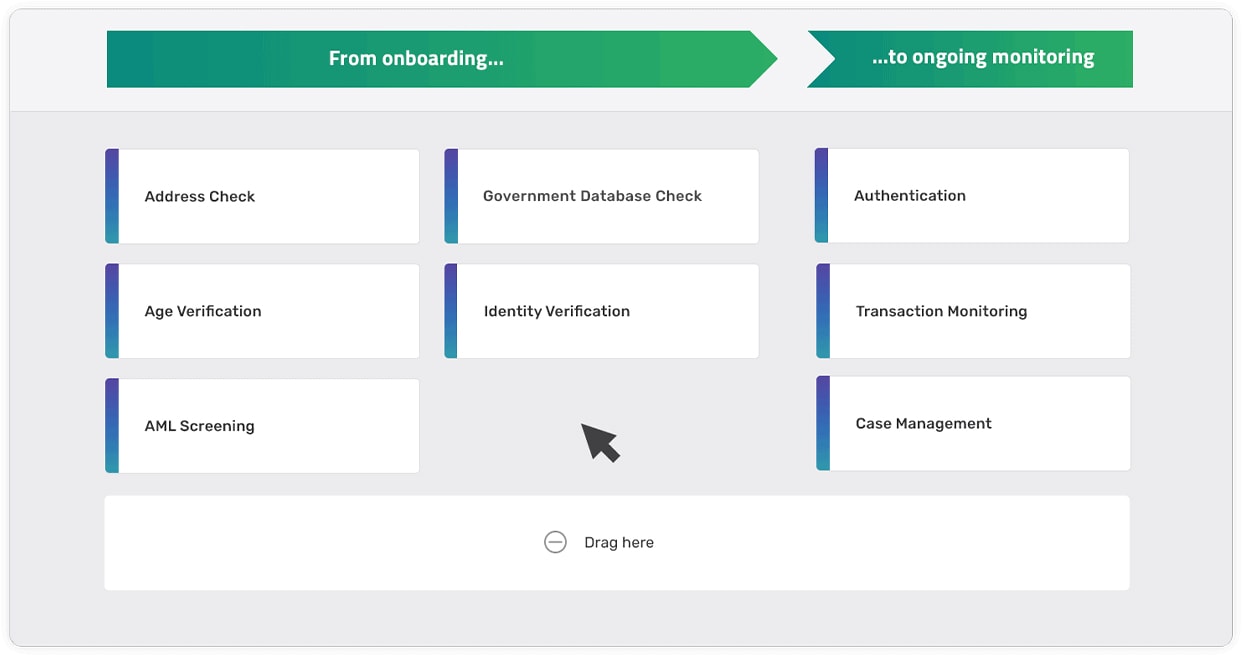Click the Address Check card
The width and height of the screenshot is (1243, 656).
click(262, 196)
